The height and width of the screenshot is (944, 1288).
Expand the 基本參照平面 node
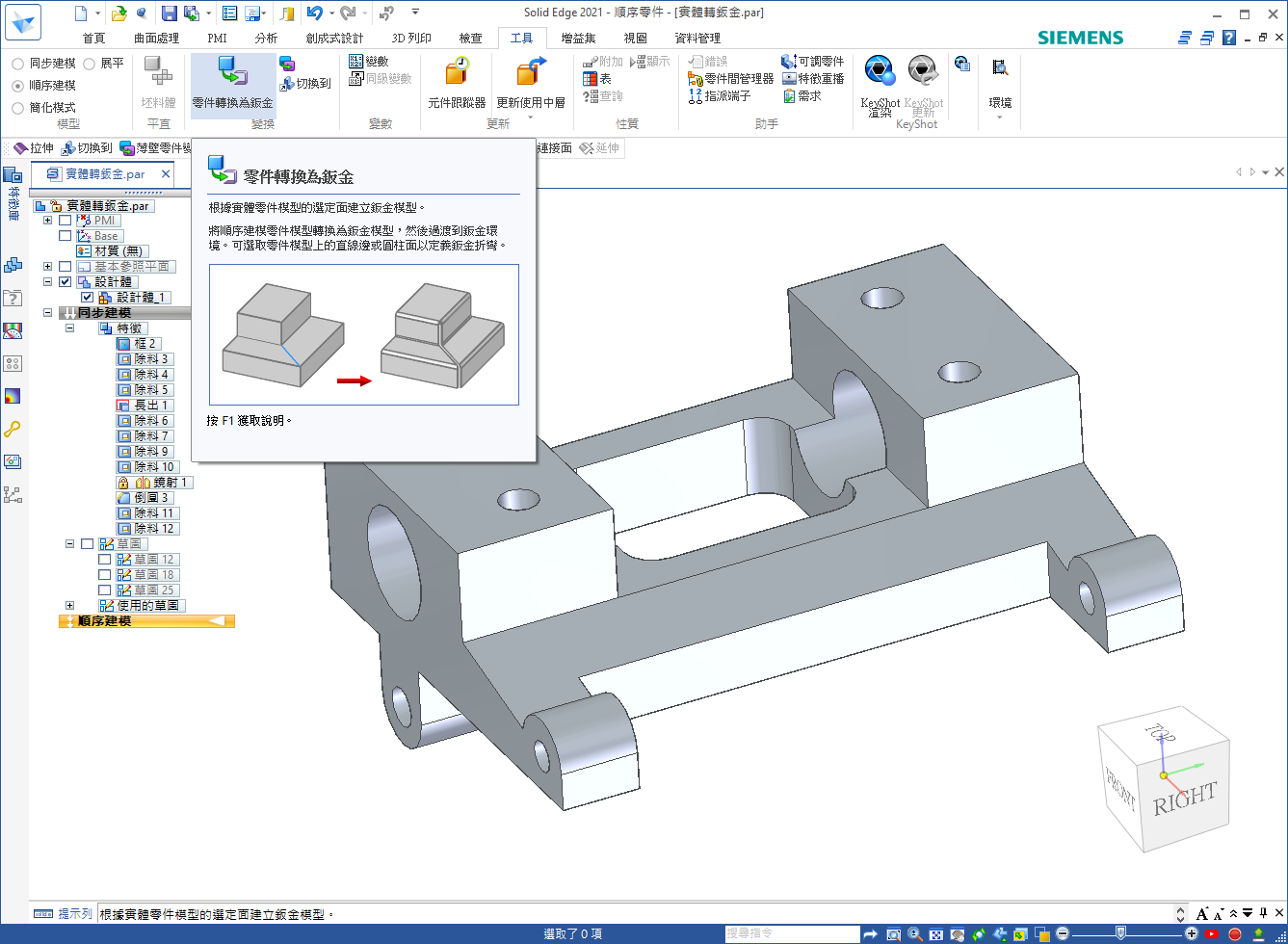(48, 267)
